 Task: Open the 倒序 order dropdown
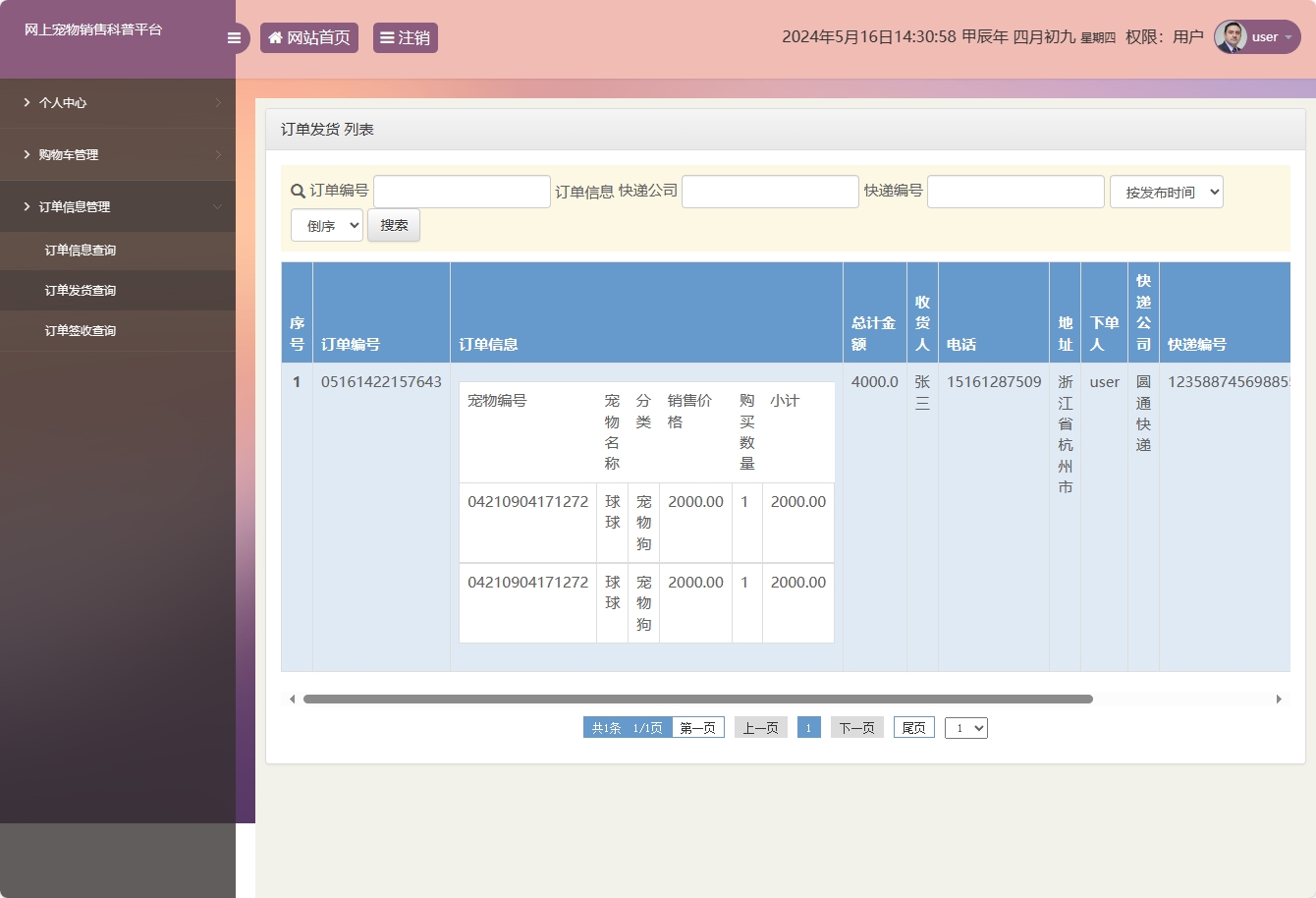click(327, 226)
